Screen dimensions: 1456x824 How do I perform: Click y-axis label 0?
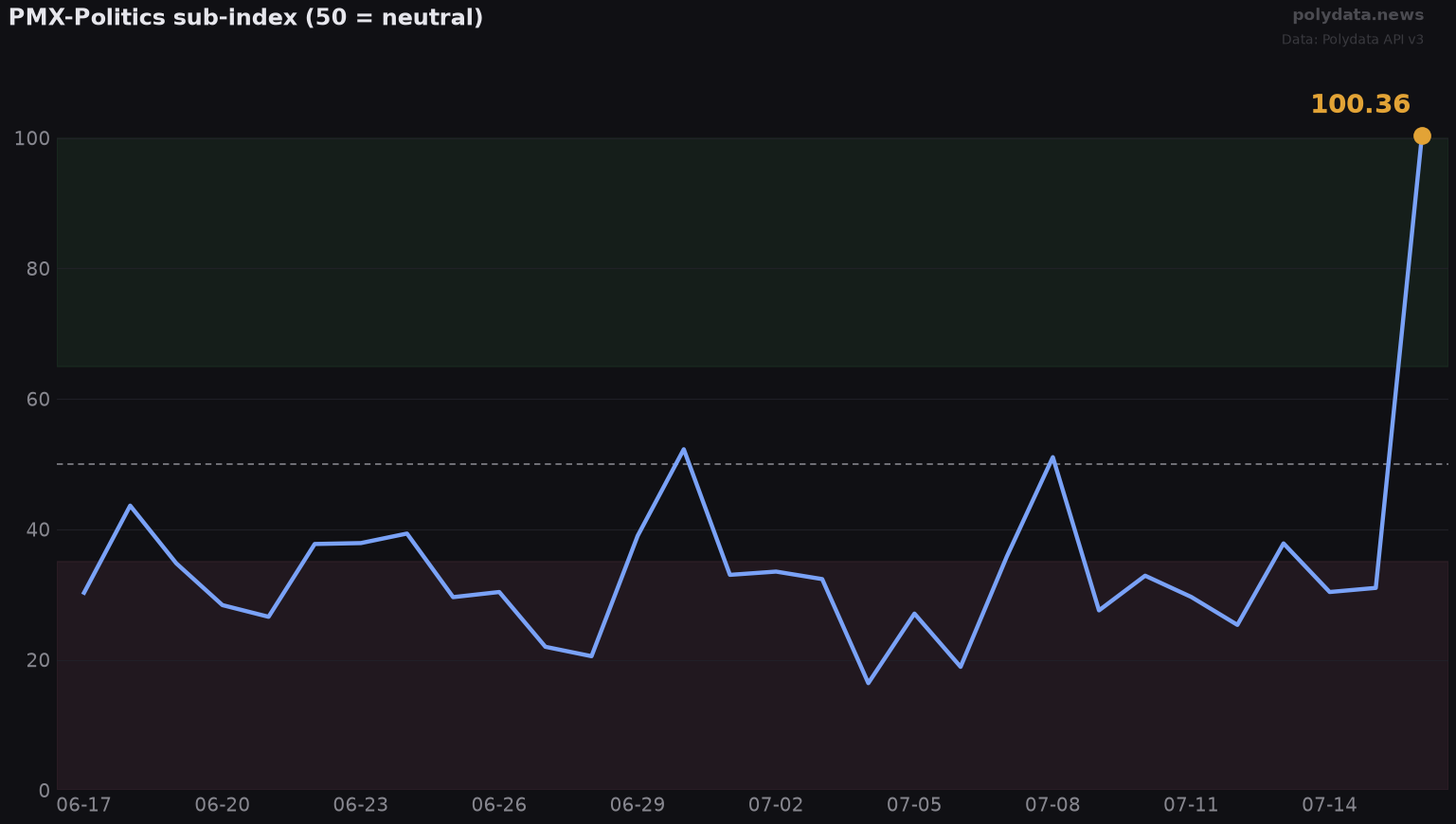[45, 791]
